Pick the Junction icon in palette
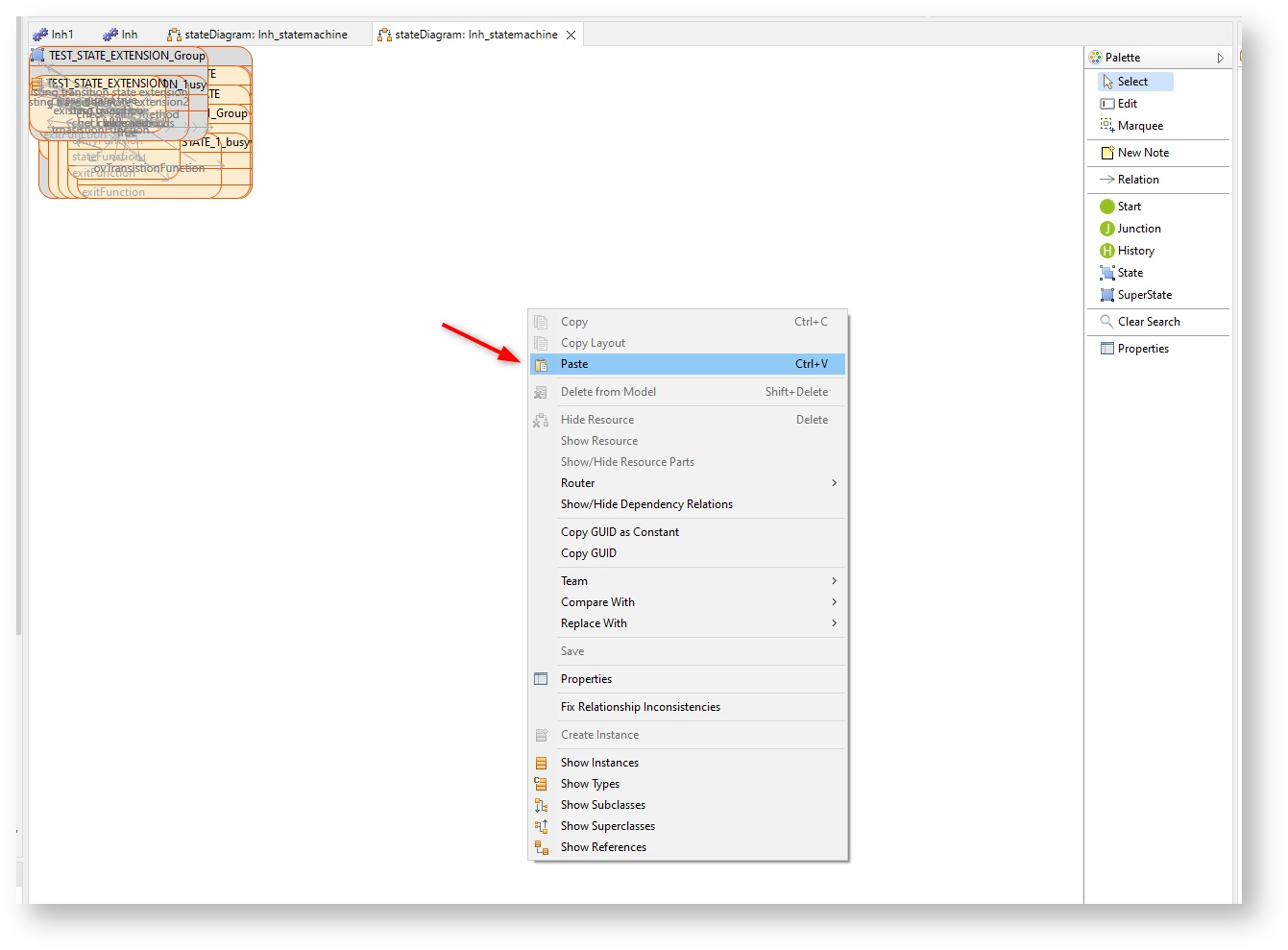 pyautogui.click(x=1106, y=229)
